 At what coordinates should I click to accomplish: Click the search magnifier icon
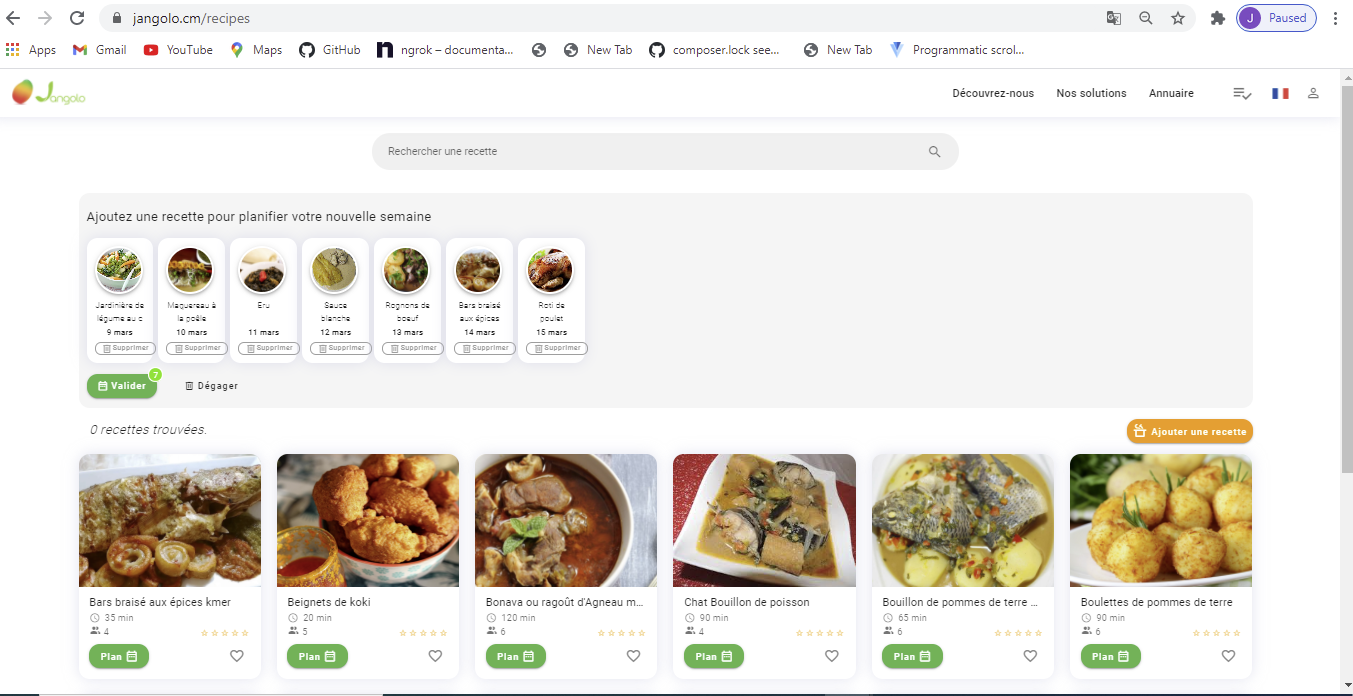tap(935, 152)
